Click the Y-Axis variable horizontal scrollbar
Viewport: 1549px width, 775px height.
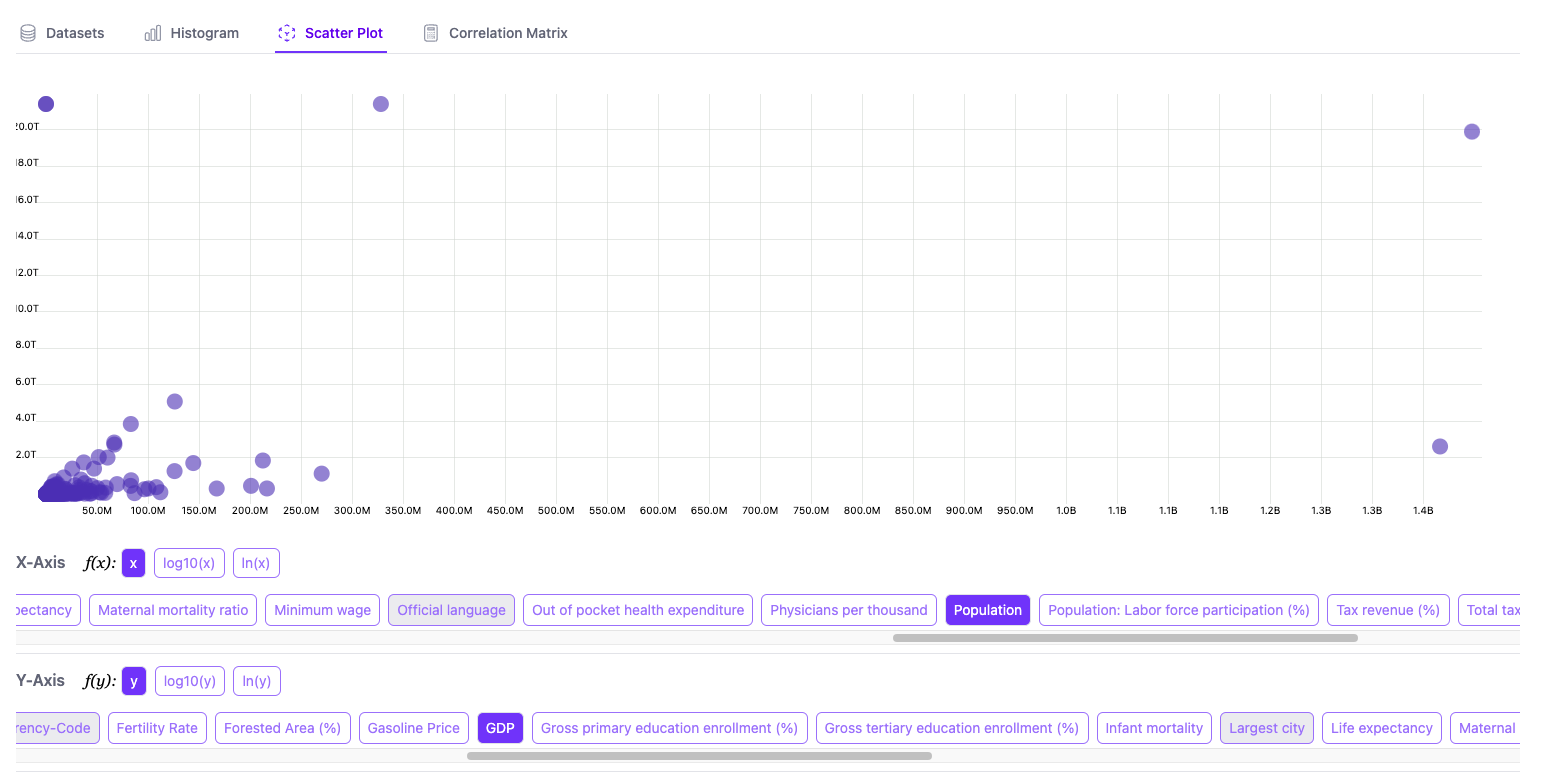click(699, 756)
